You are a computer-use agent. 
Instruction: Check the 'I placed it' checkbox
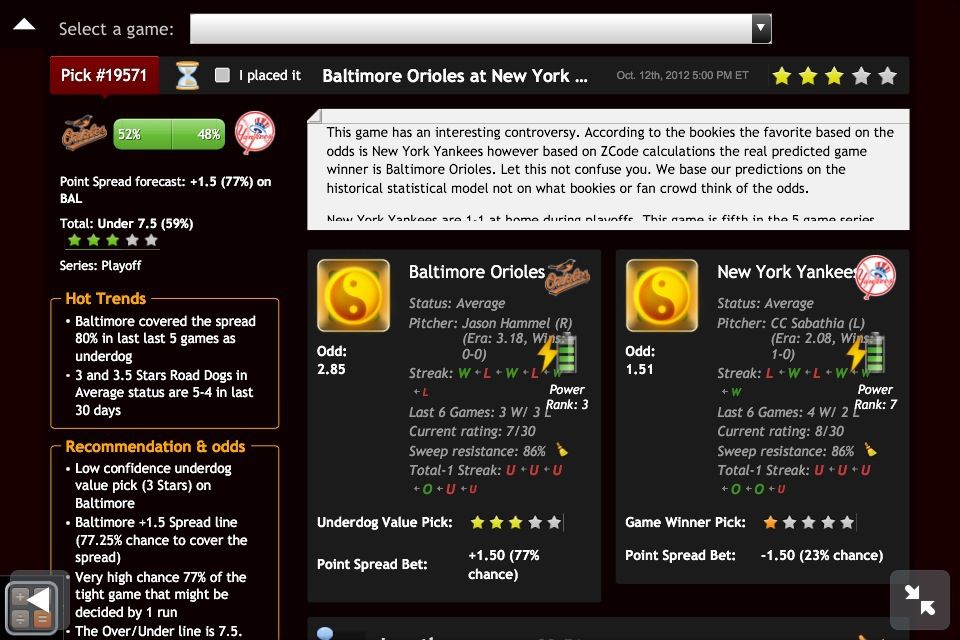[x=222, y=75]
